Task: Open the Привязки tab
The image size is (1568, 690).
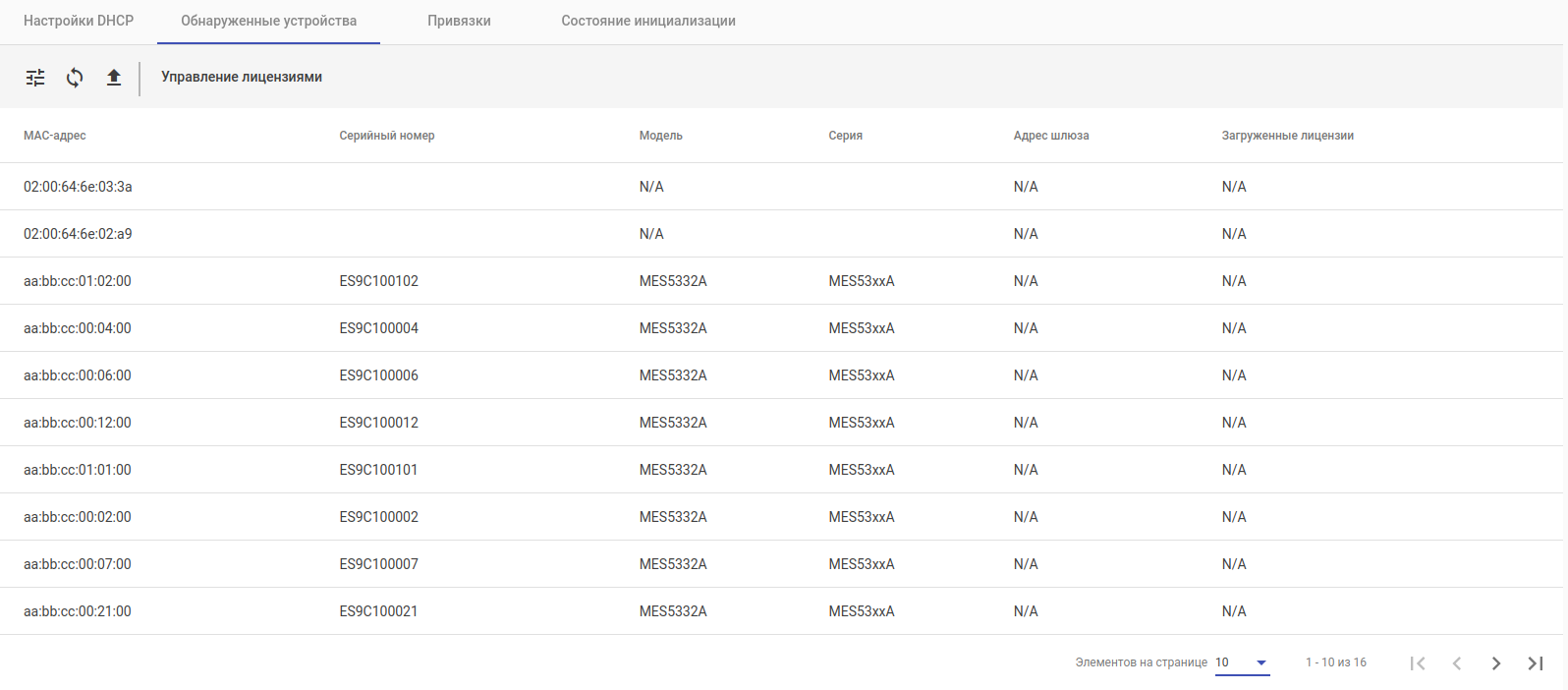Action: pos(459,21)
